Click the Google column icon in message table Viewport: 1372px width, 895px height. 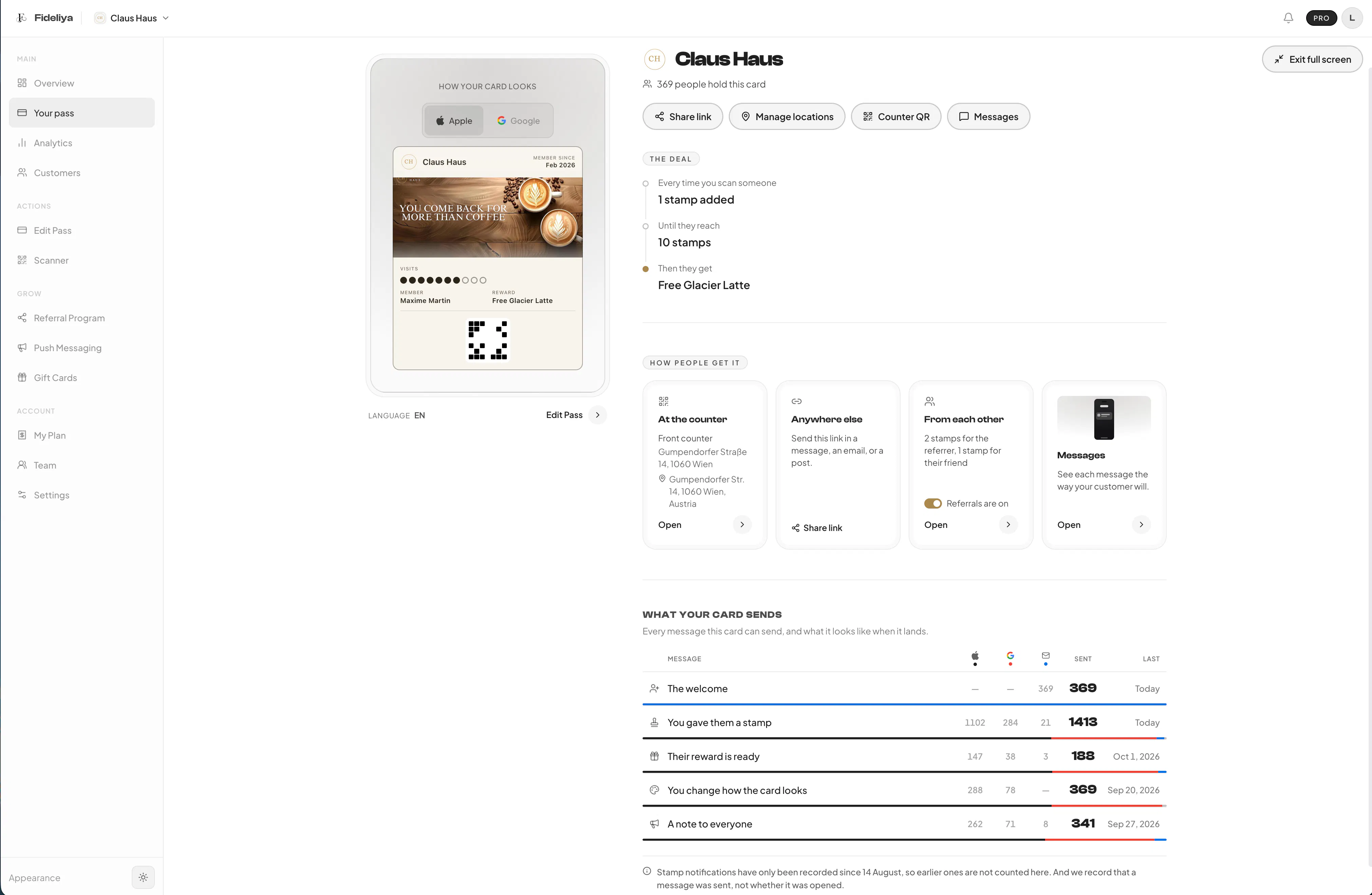(x=1010, y=655)
